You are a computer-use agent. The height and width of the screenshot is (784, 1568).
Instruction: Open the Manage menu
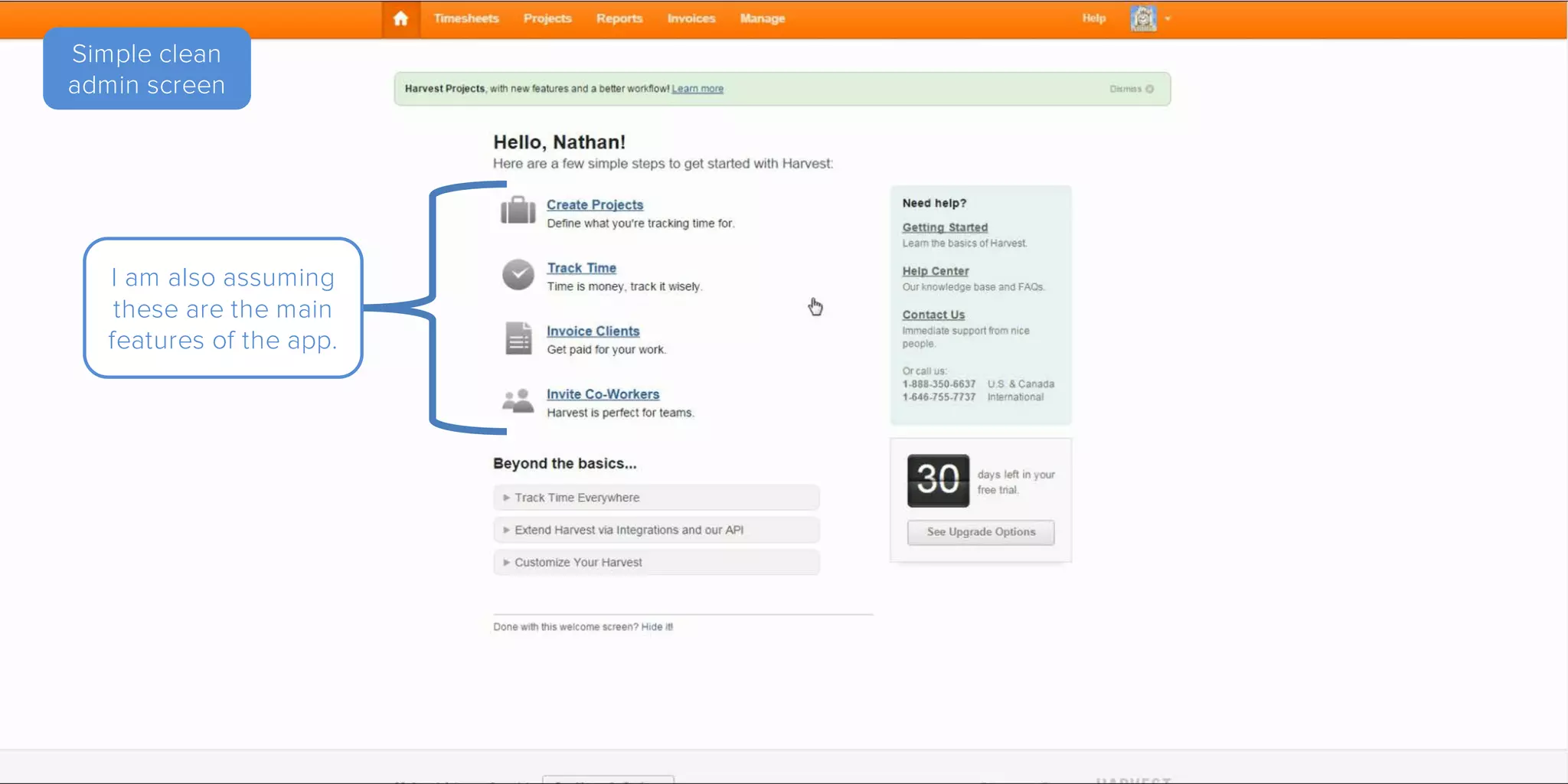(x=762, y=18)
